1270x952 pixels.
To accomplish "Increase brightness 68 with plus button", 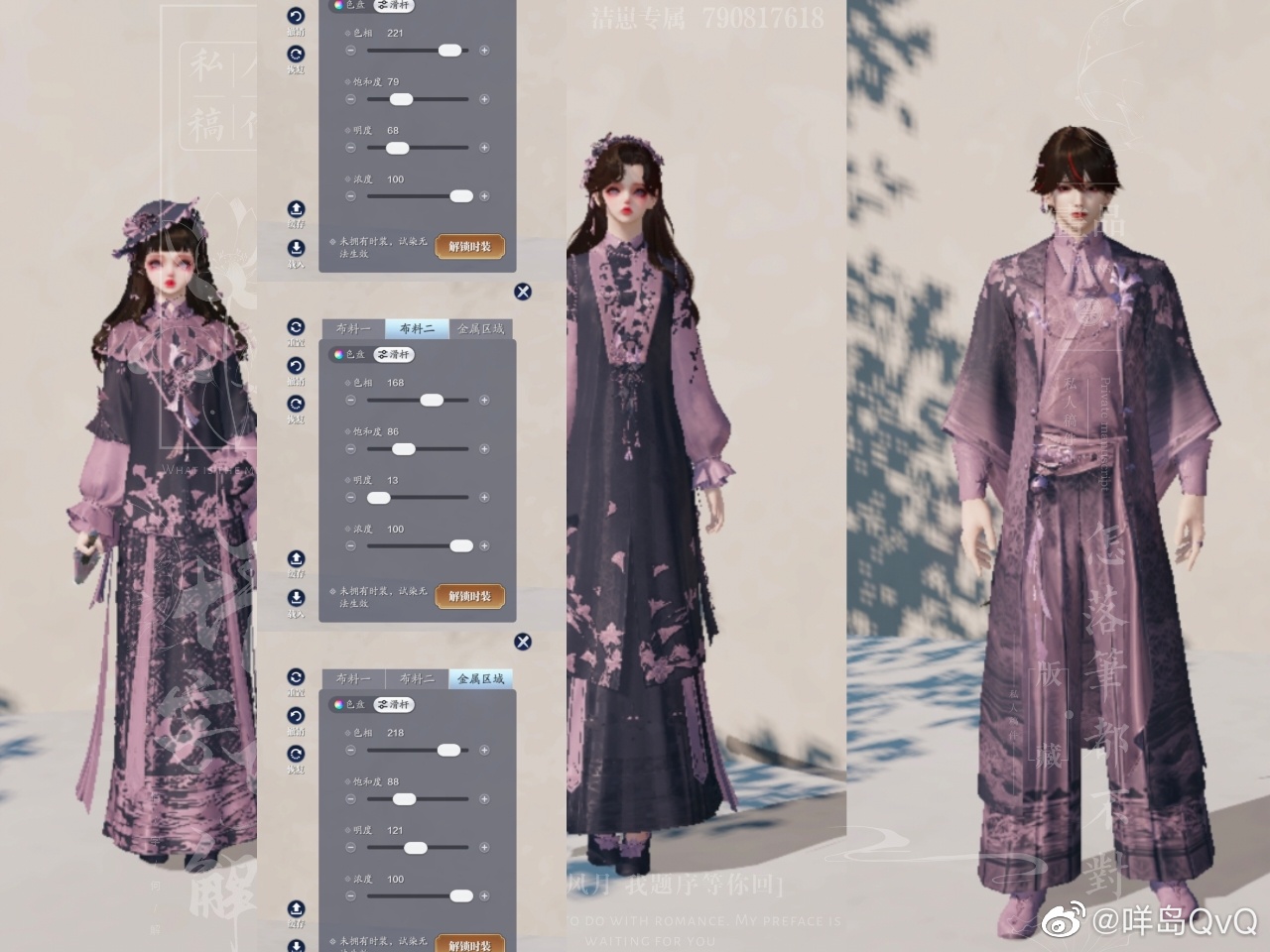I will [x=484, y=148].
